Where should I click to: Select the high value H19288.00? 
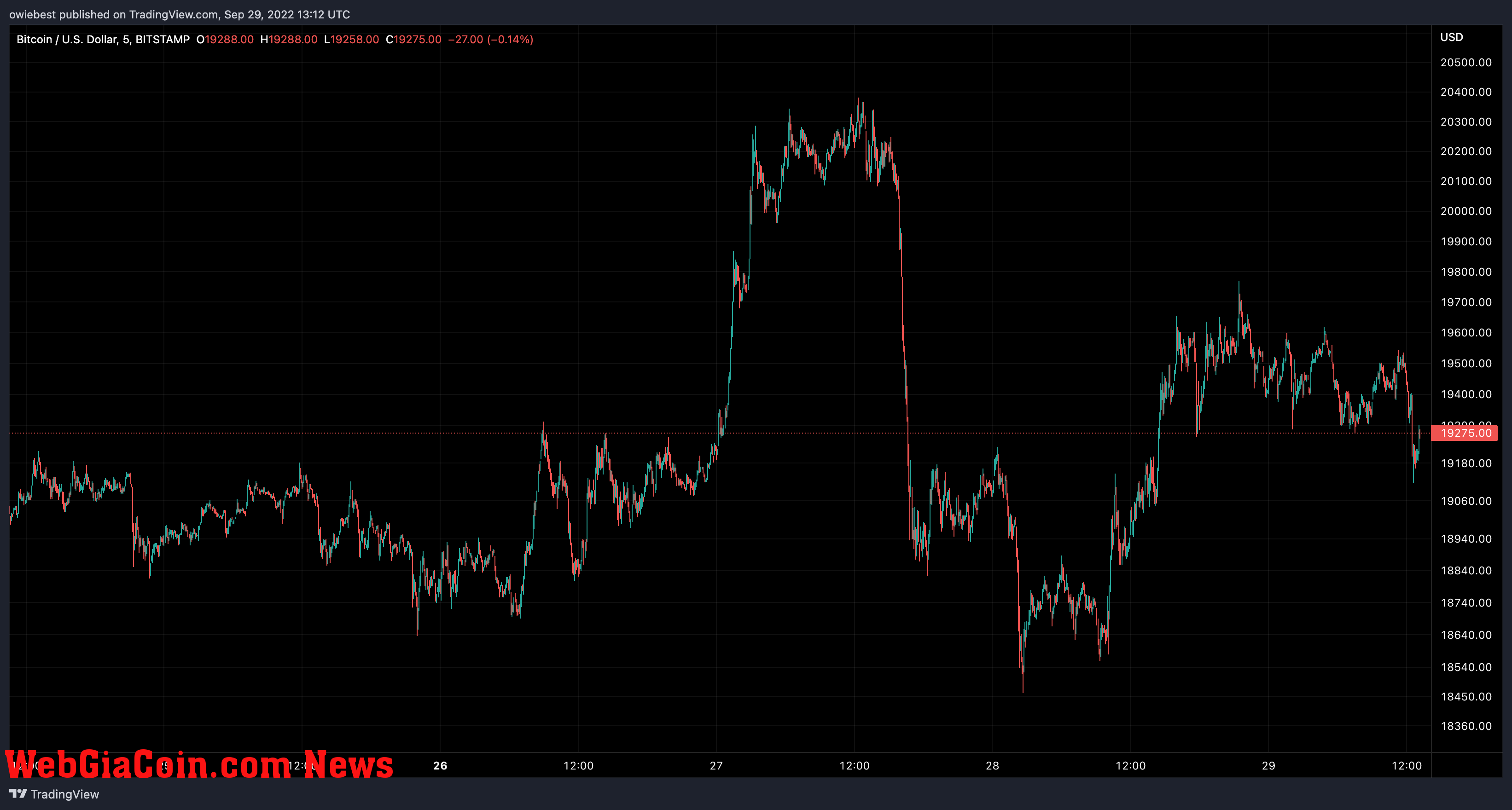coord(289,39)
